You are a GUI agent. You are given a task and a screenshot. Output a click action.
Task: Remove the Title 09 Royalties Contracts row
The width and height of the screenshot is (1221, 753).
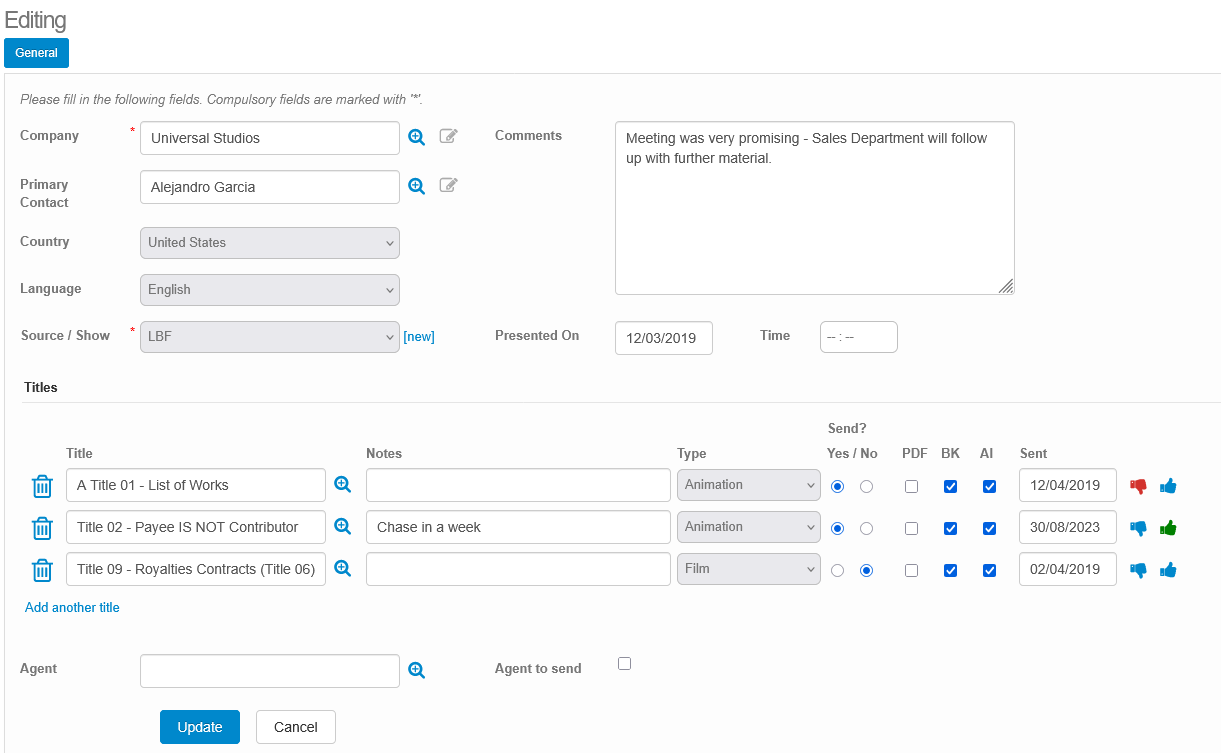tap(42, 570)
